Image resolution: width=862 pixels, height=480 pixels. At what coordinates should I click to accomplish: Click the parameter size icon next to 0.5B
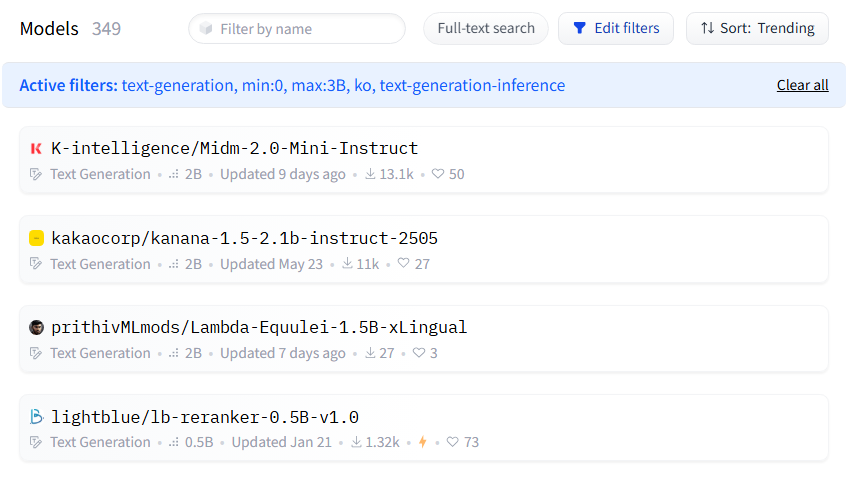click(174, 443)
